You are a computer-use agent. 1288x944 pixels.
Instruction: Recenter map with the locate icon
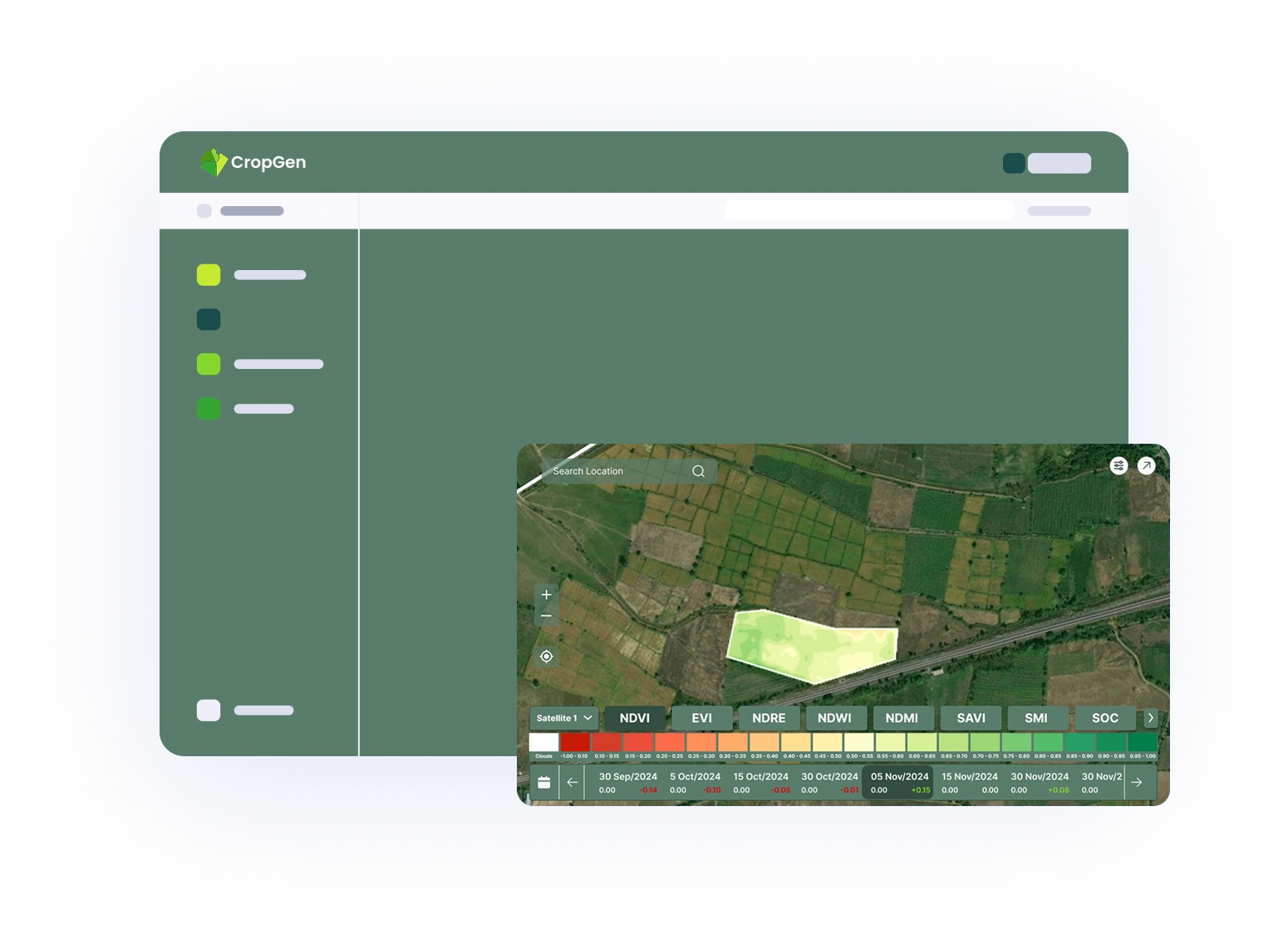point(546,656)
